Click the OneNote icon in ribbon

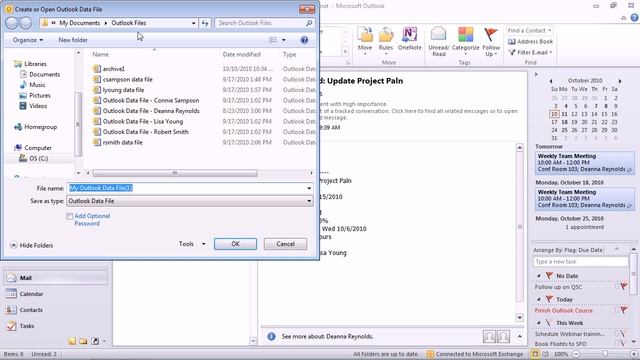click(x=409, y=35)
